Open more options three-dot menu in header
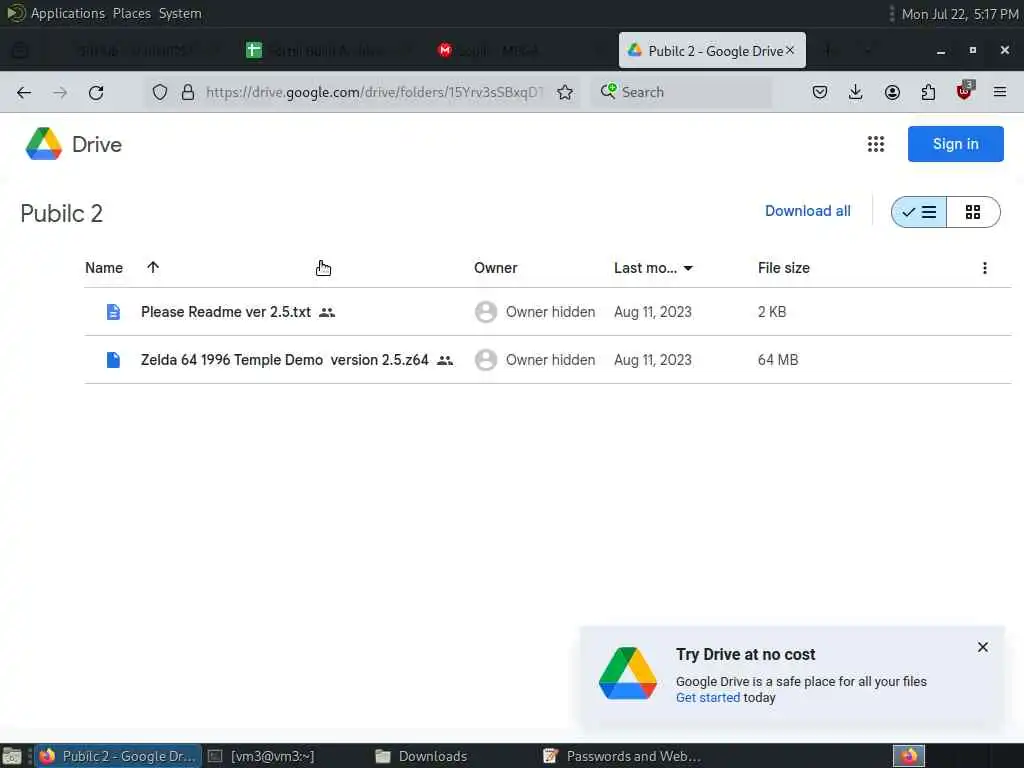 [x=985, y=268]
